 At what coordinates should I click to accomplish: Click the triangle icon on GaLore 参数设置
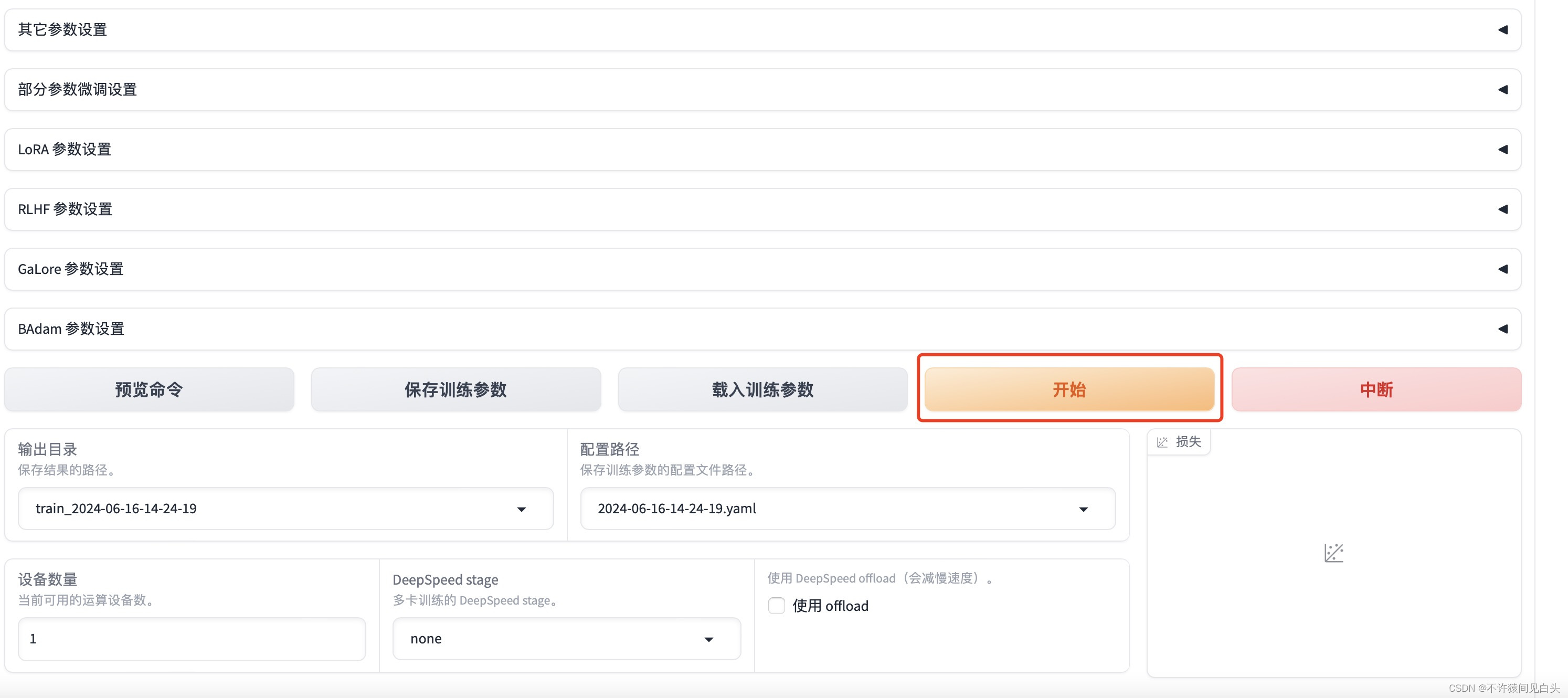[x=1502, y=269]
